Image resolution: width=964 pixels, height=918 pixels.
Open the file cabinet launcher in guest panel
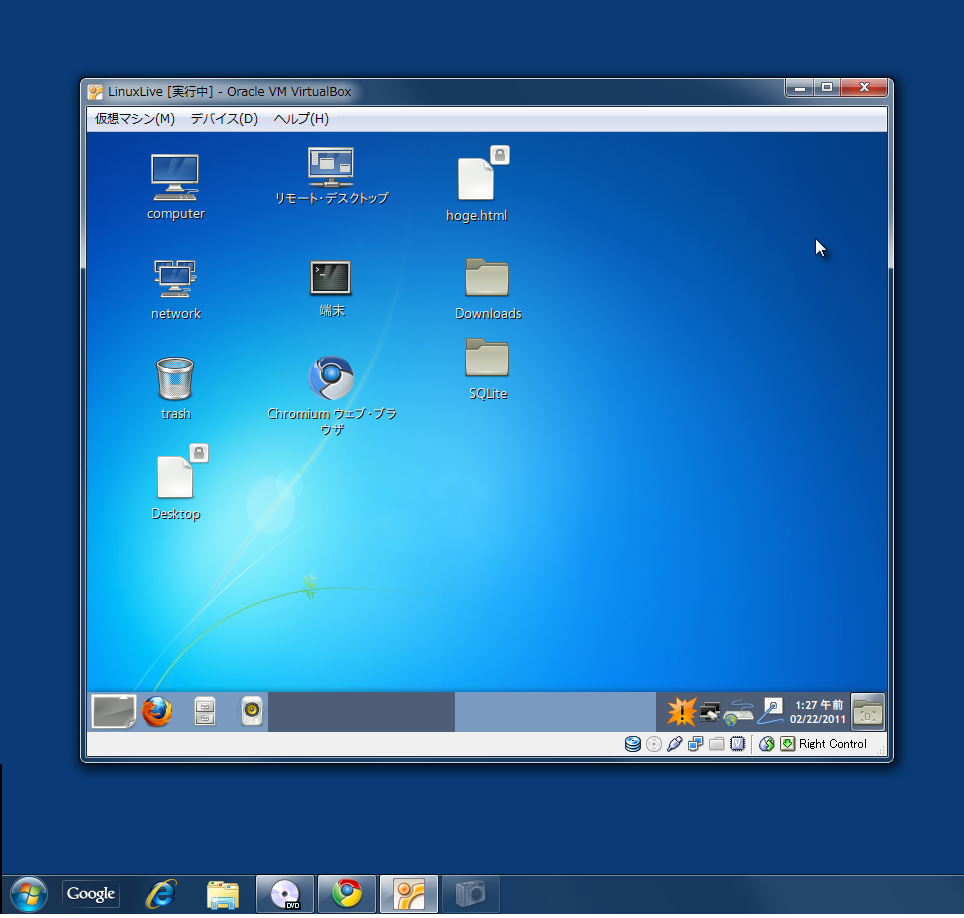pos(205,711)
